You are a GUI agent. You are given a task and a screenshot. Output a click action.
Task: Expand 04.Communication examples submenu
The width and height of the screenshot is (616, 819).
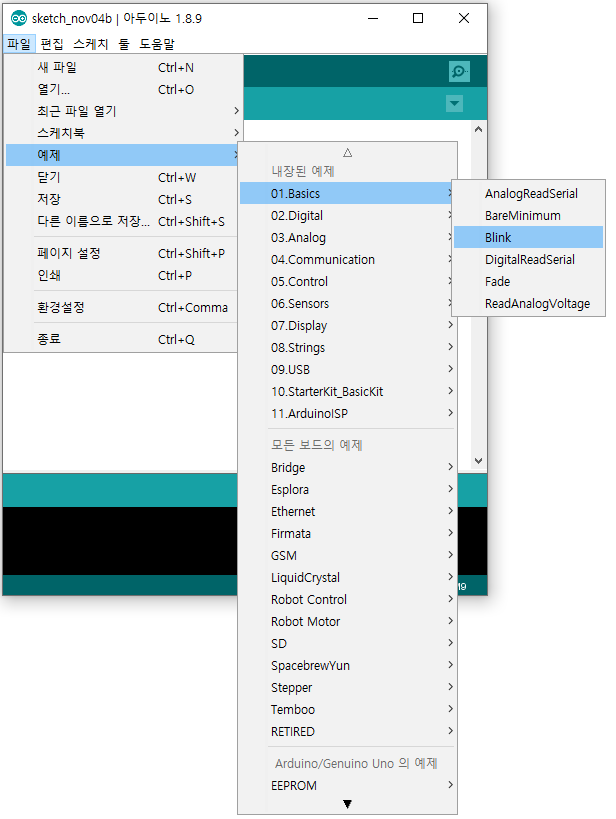pos(347,260)
